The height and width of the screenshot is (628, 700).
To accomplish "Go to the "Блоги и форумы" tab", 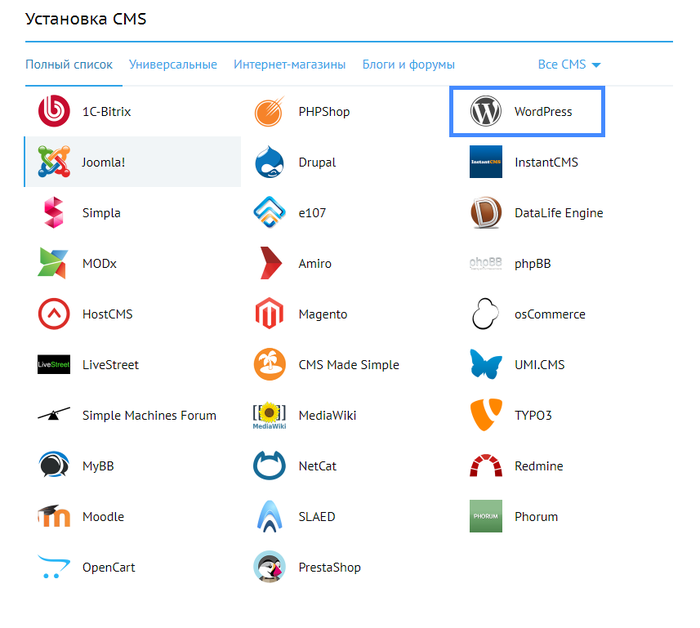I will point(408,65).
